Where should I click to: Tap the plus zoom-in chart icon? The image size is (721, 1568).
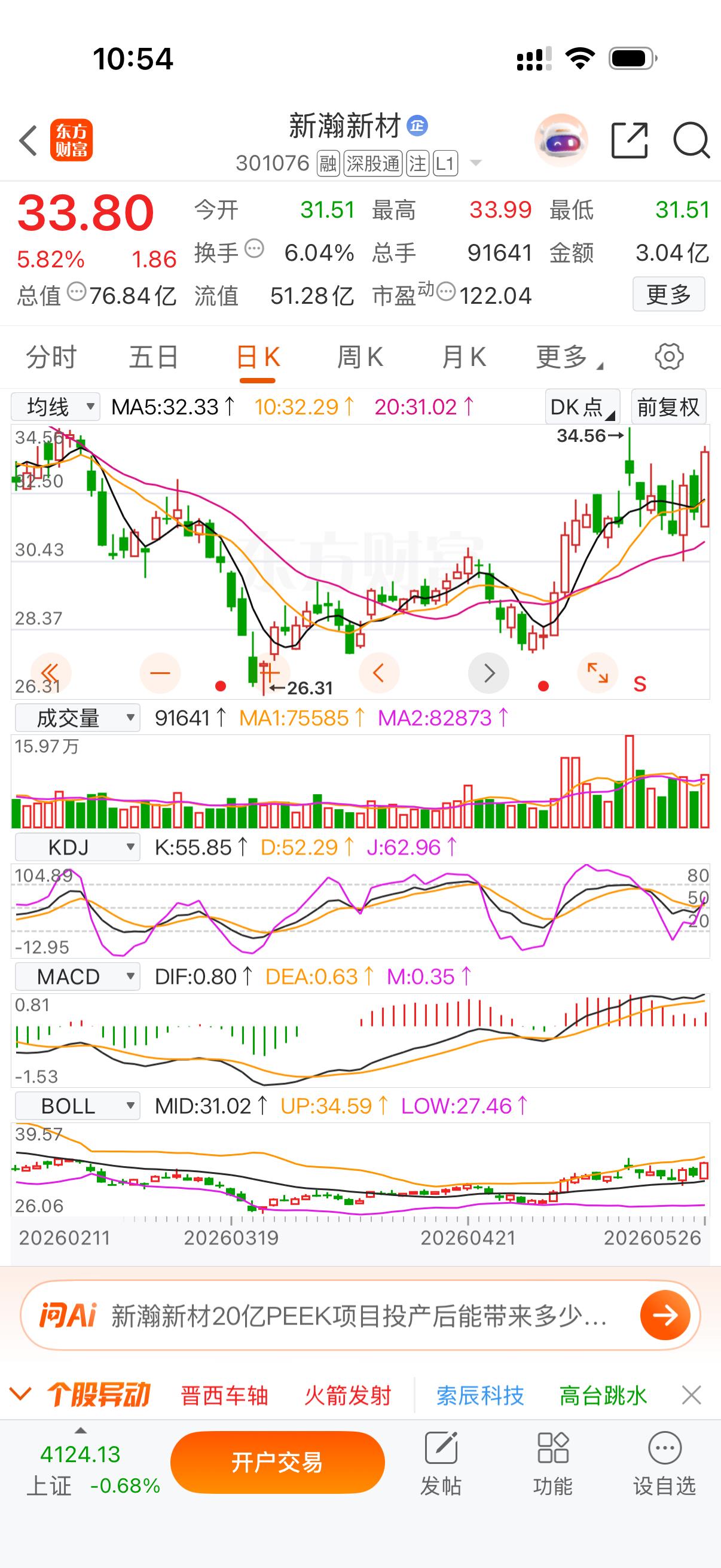[x=269, y=673]
